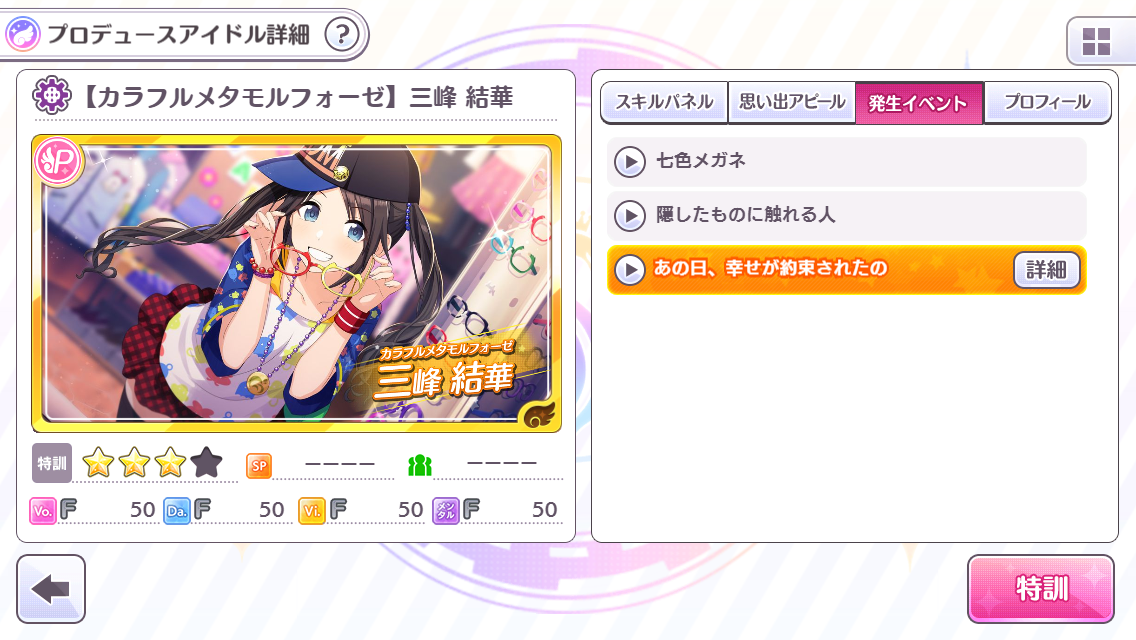Image resolution: width=1136 pixels, height=640 pixels.
Task: Click the purple メンタル stat icon
Action: pos(446,510)
